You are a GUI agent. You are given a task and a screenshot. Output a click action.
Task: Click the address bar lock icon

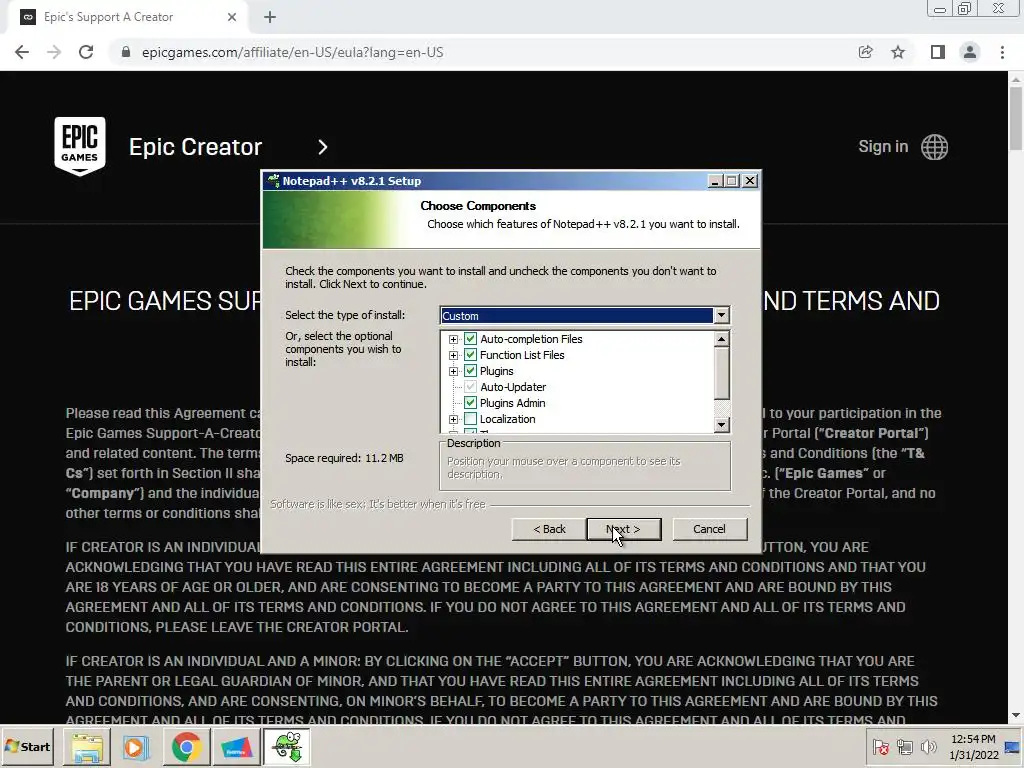(126, 52)
